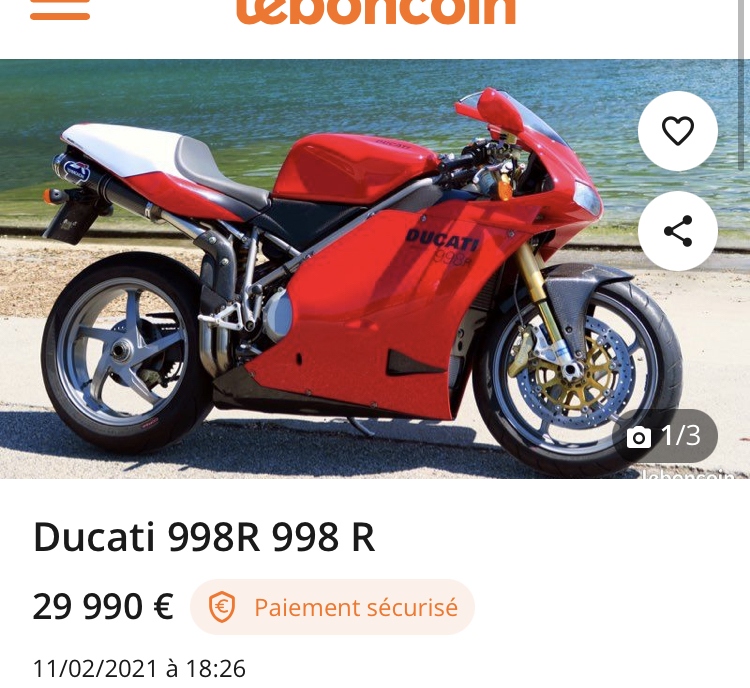Click the euro shield icon
Image resolution: width=750 pixels, height=688 pixels.
pos(222,607)
